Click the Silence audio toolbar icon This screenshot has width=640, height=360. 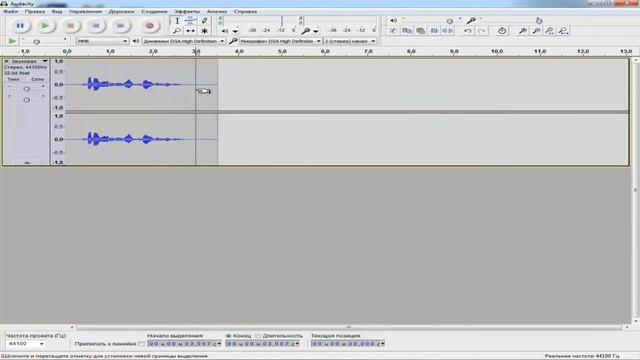448,31
